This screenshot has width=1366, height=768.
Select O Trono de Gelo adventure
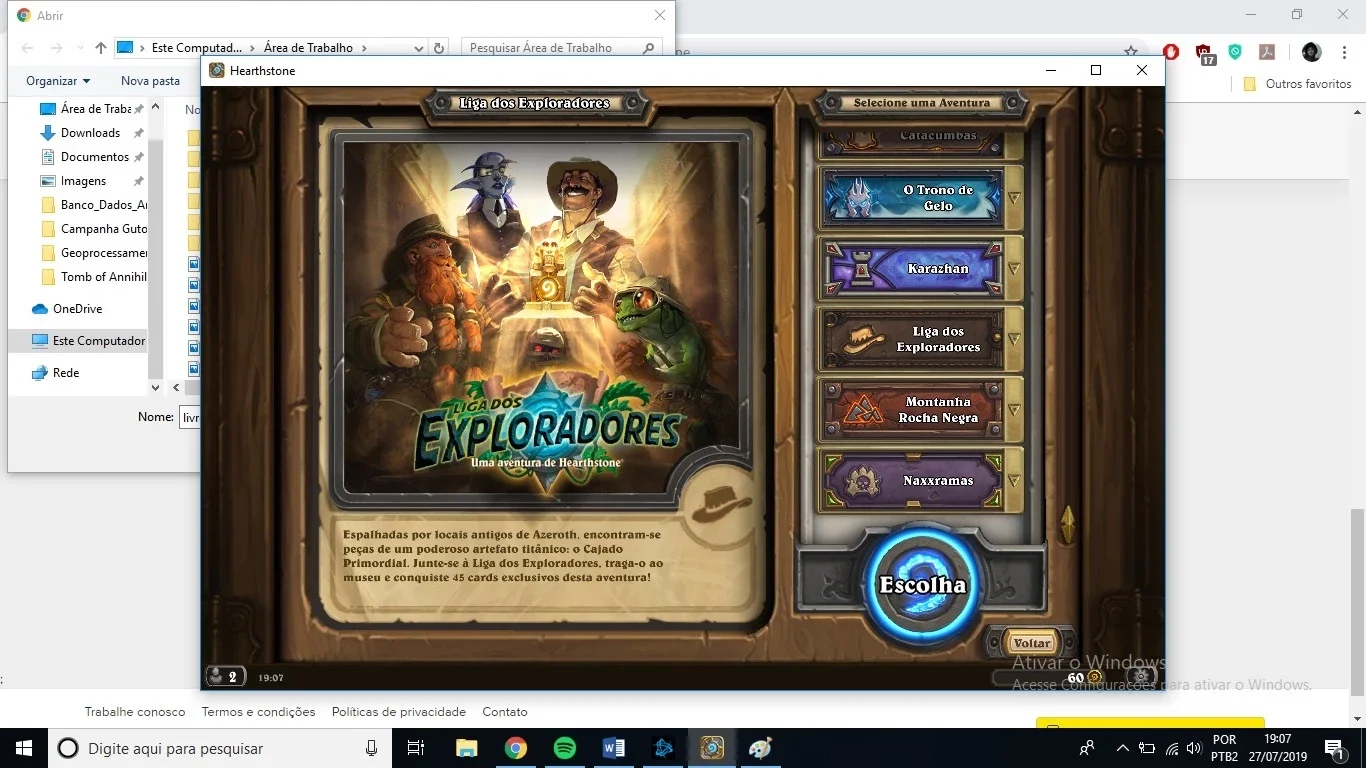tap(912, 198)
